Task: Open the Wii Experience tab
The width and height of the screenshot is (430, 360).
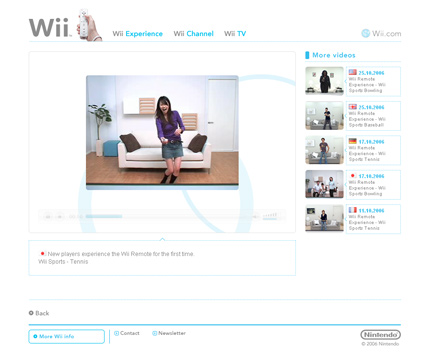Action: (137, 34)
